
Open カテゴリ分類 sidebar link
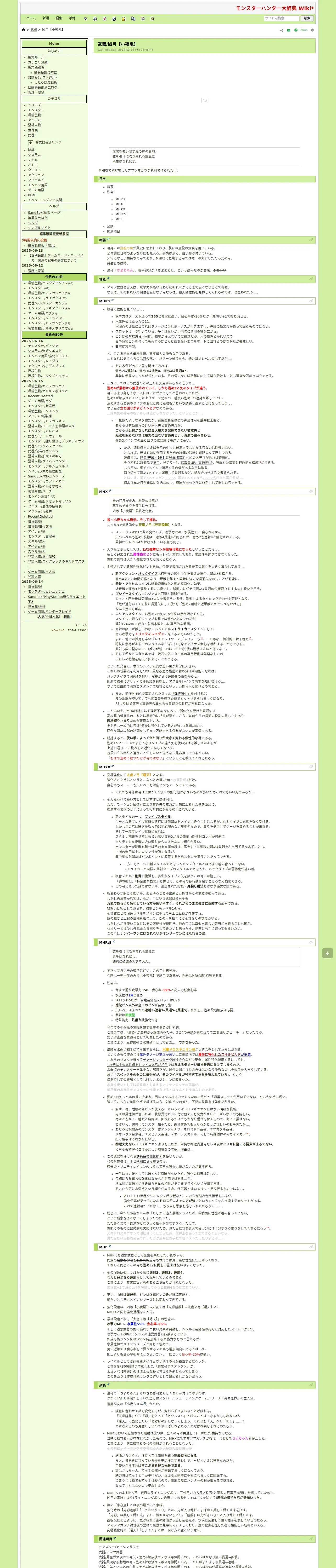pos(37,63)
